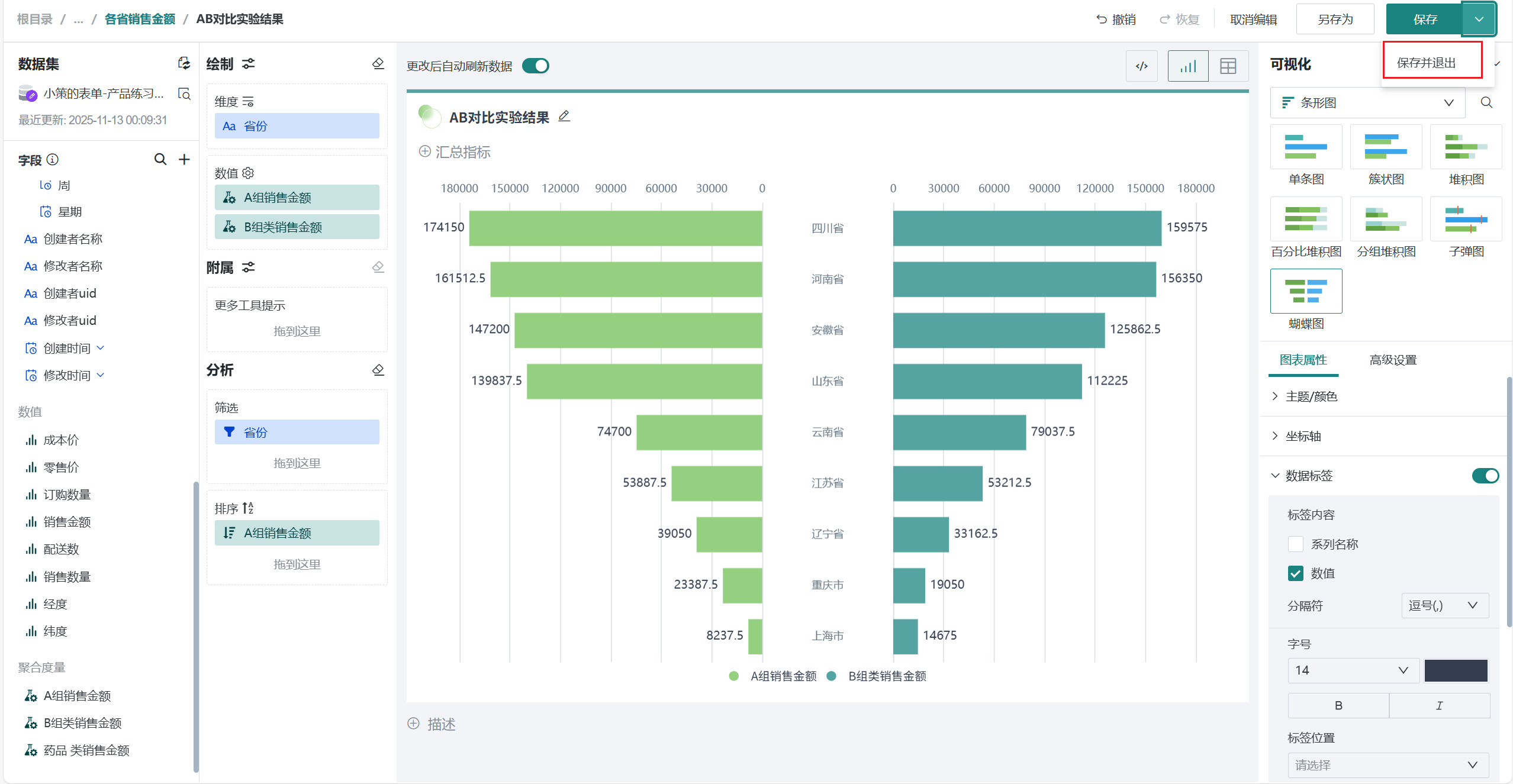Toggle 更改后自动刷新数据 switch

click(536, 66)
